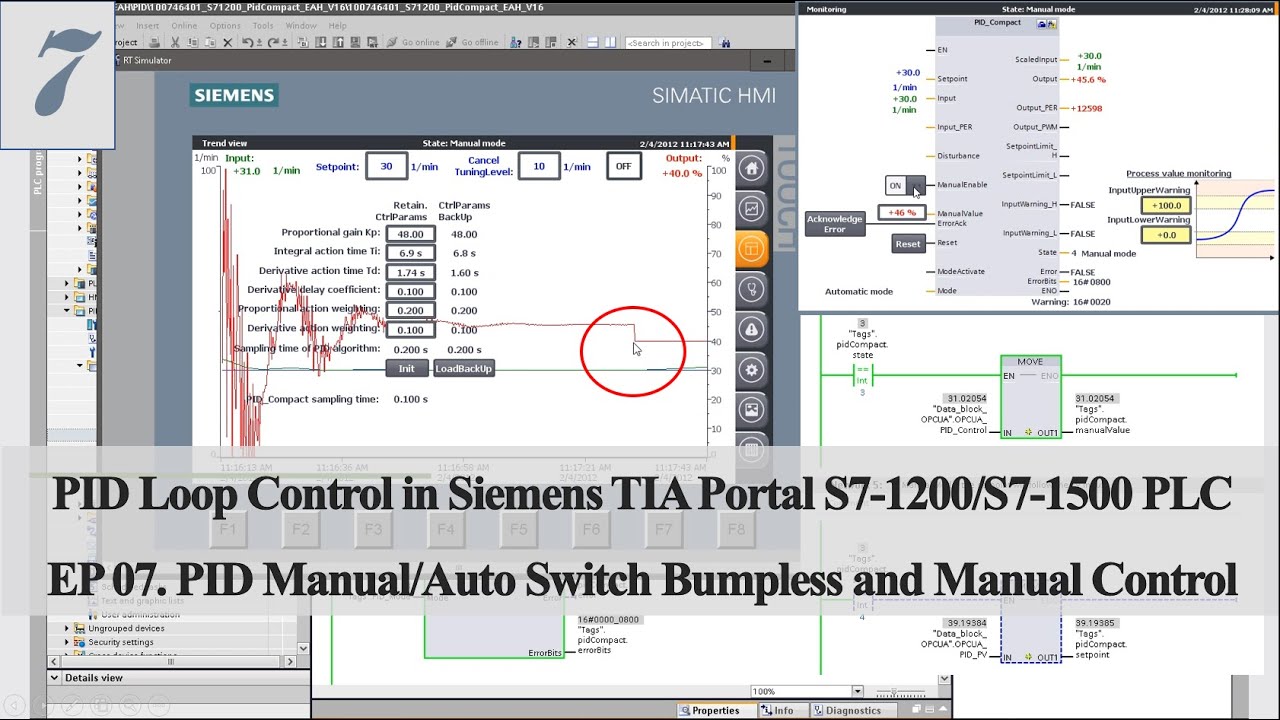Click the InputLowerWarning field +0.0
Viewport: 1280px width, 720px height.
(x=1167, y=235)
